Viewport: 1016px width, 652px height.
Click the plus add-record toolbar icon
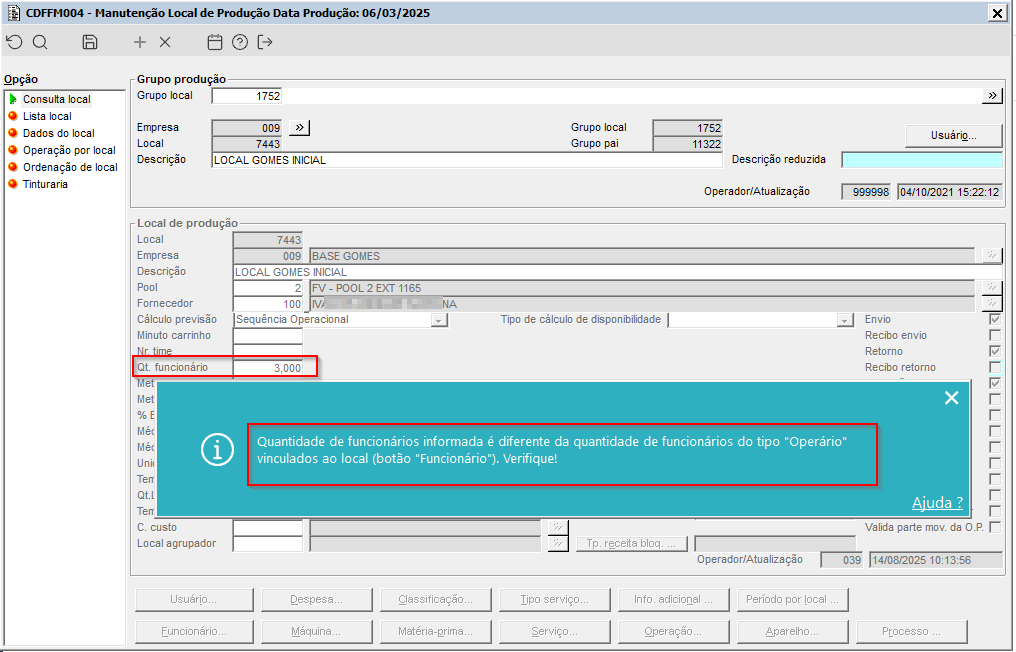point(140,42)
